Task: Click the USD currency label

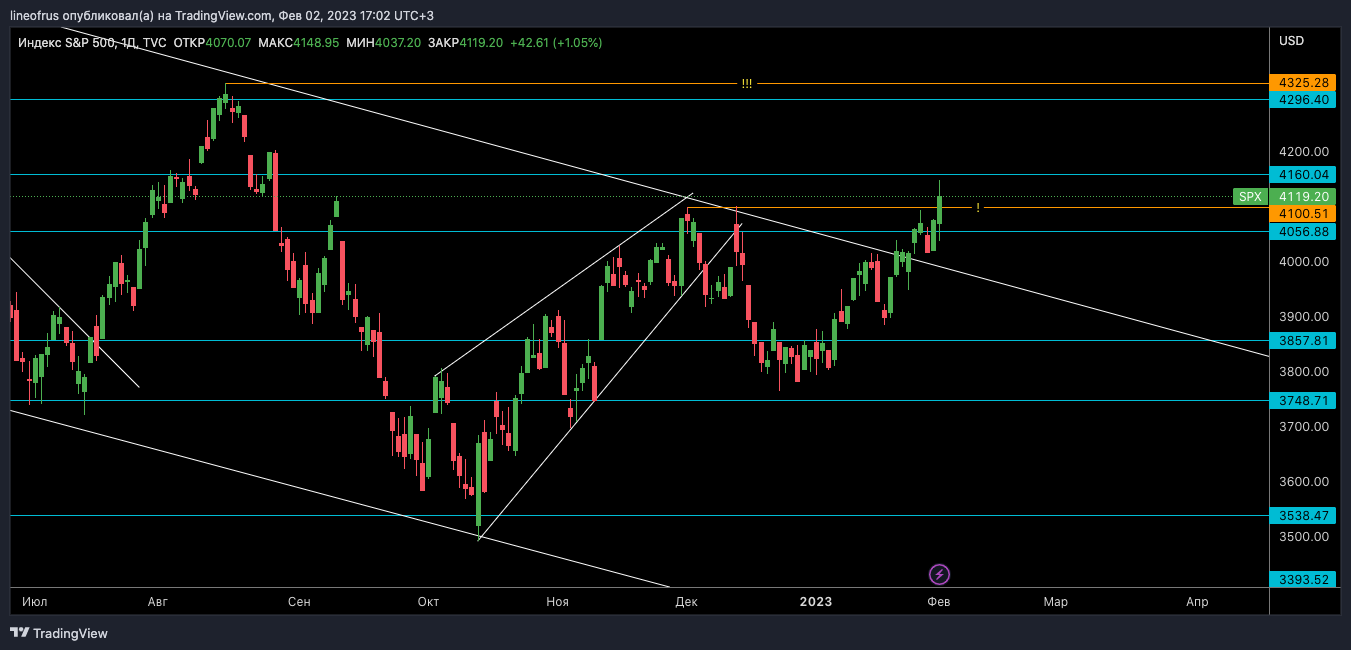Action: click(x=1292, y=41)
